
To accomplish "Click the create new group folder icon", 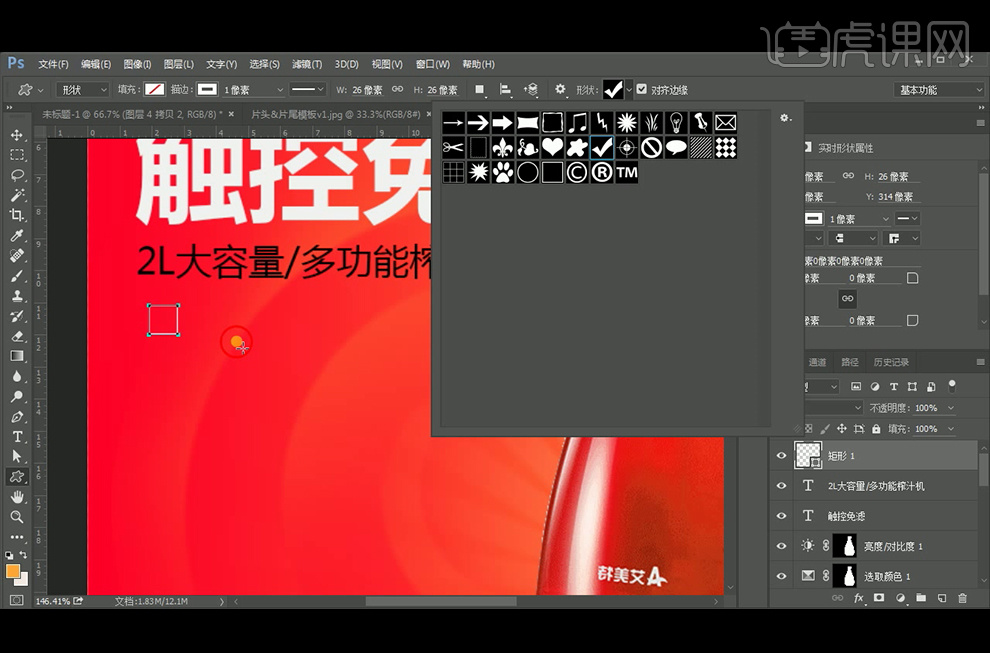I will [x=921, y=598].
